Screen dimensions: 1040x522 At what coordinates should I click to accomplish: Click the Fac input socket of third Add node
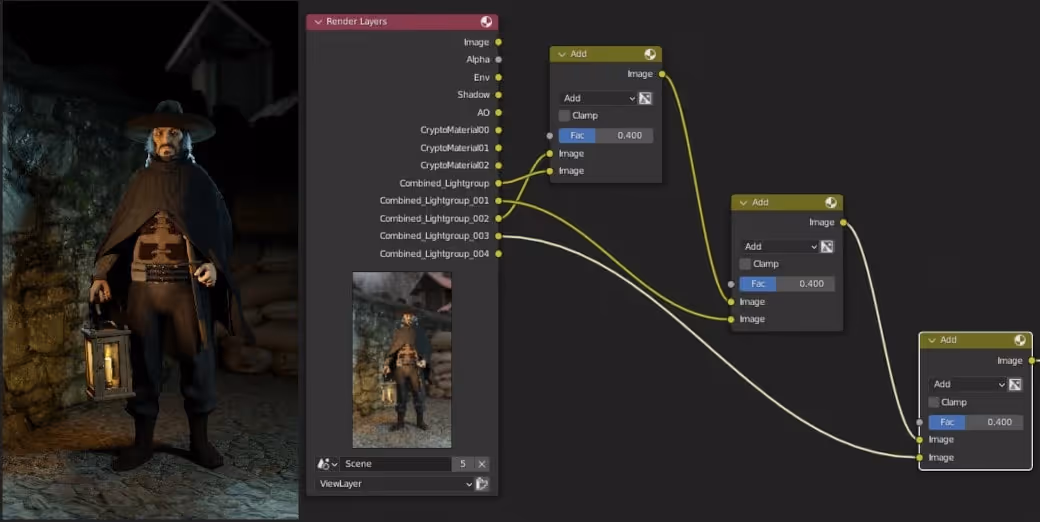(919, 423)
